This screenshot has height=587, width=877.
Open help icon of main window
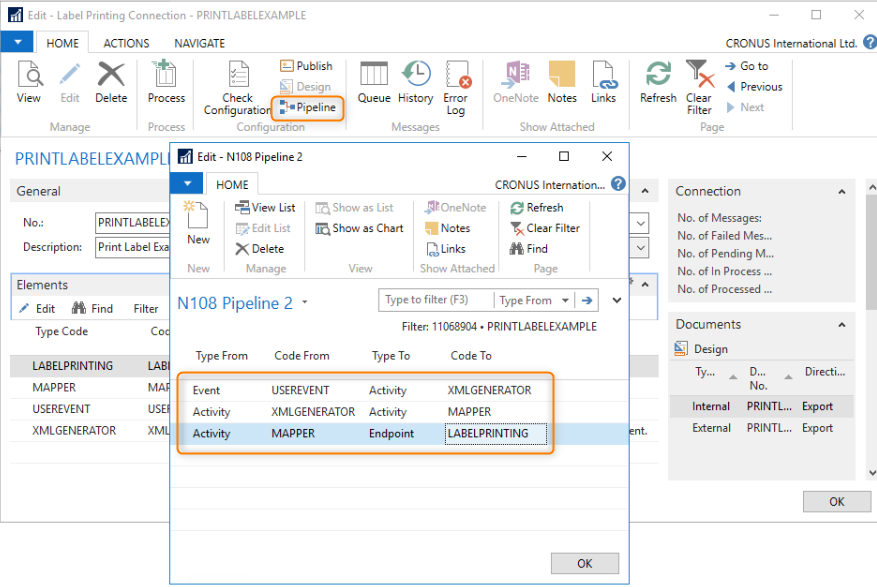point(870,42)
